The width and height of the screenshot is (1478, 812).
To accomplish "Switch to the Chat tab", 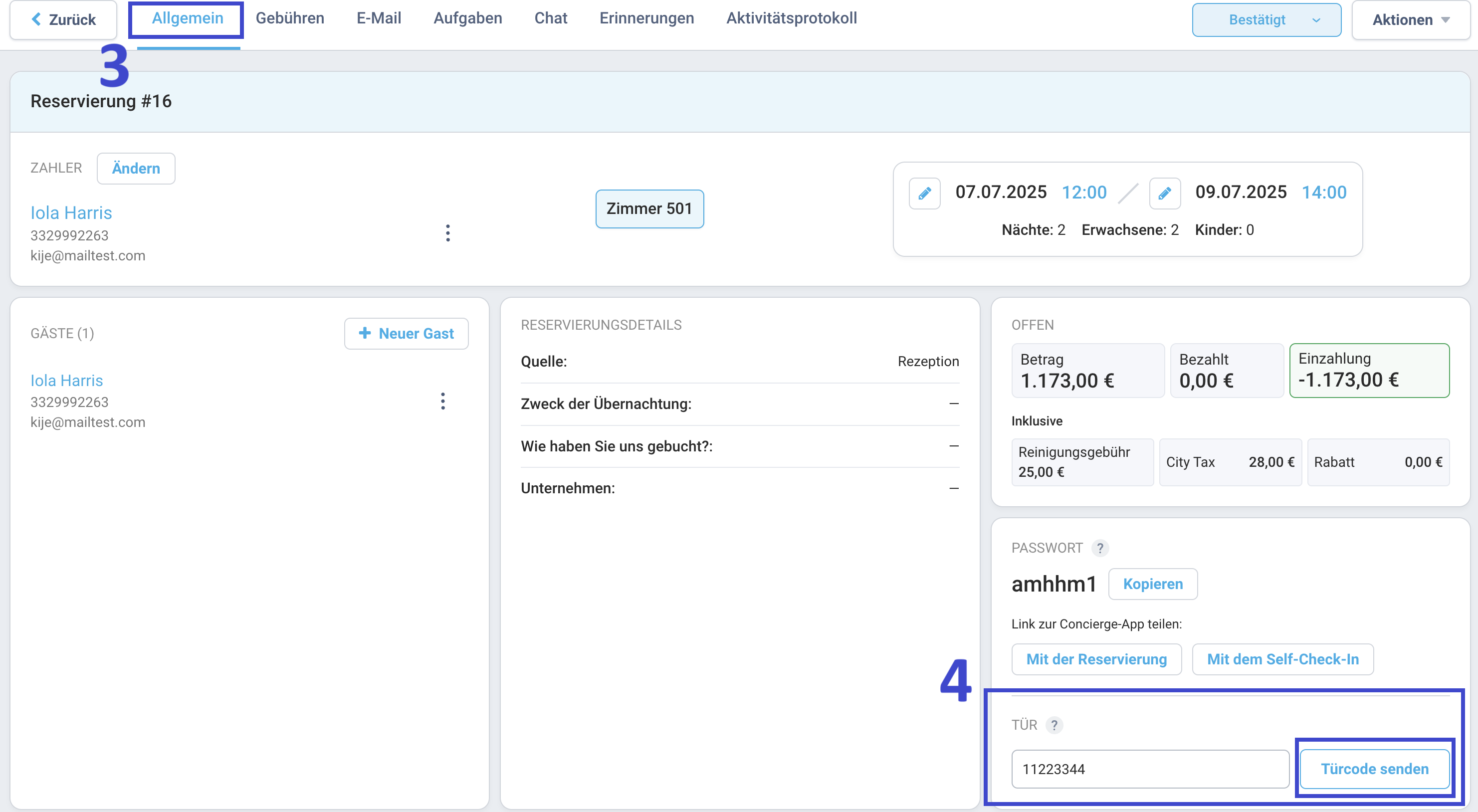I will click(x=551, y=18).
